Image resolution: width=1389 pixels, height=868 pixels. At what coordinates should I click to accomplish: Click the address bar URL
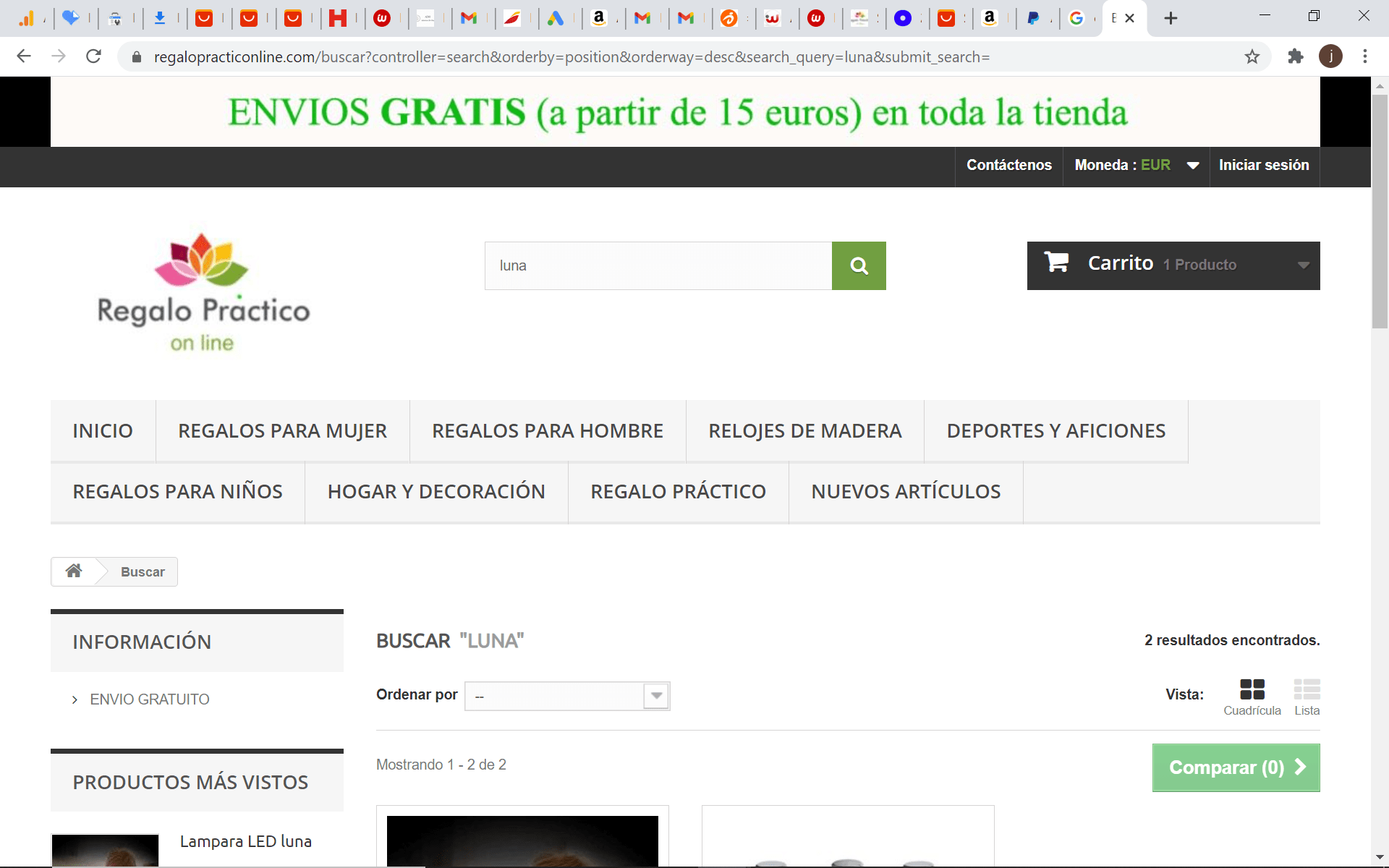pos(572,56)
